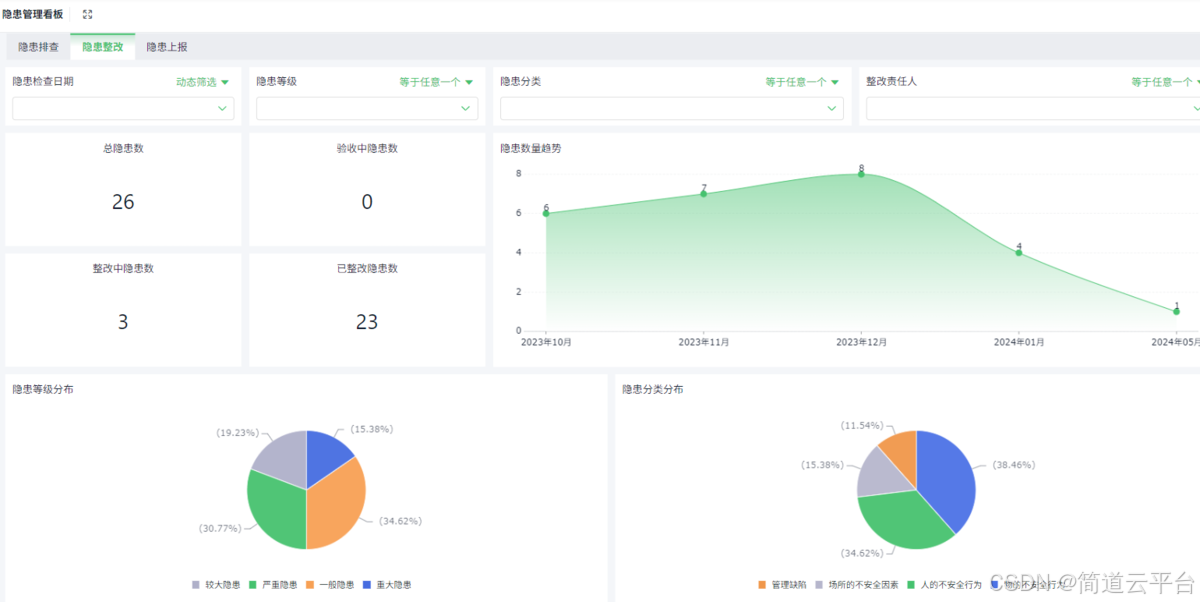Click the orange 34.62% slice in 隐患等级分布 pie

(338, 505)
